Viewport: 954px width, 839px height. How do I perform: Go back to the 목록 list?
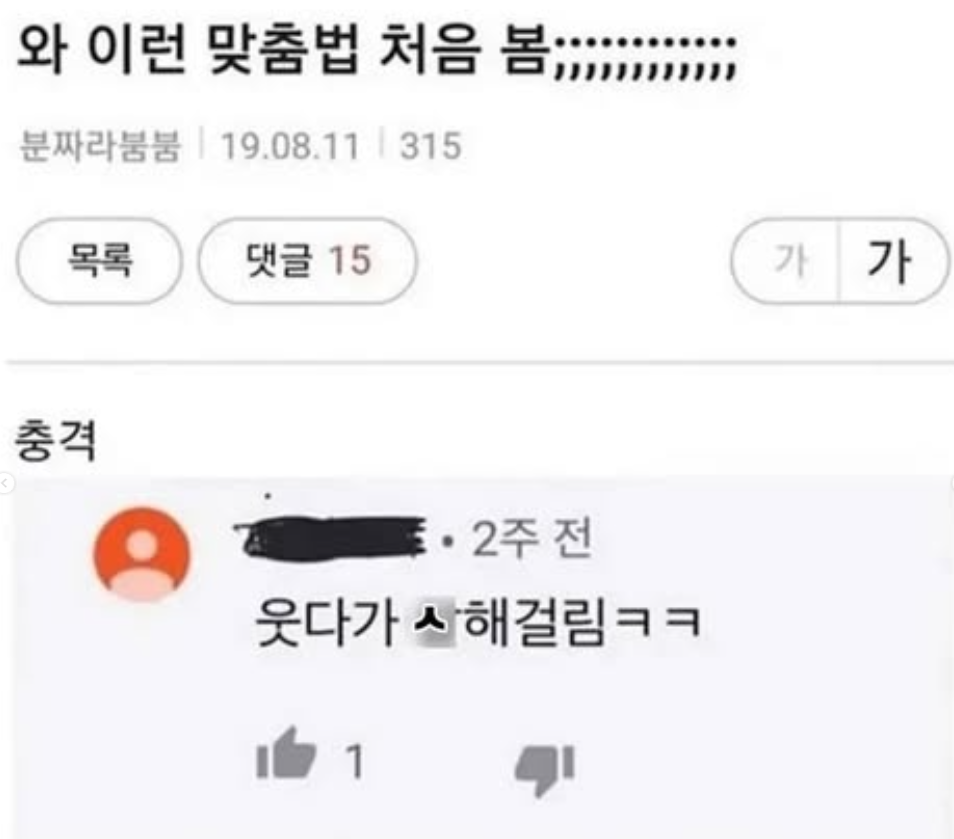point(99,260)
